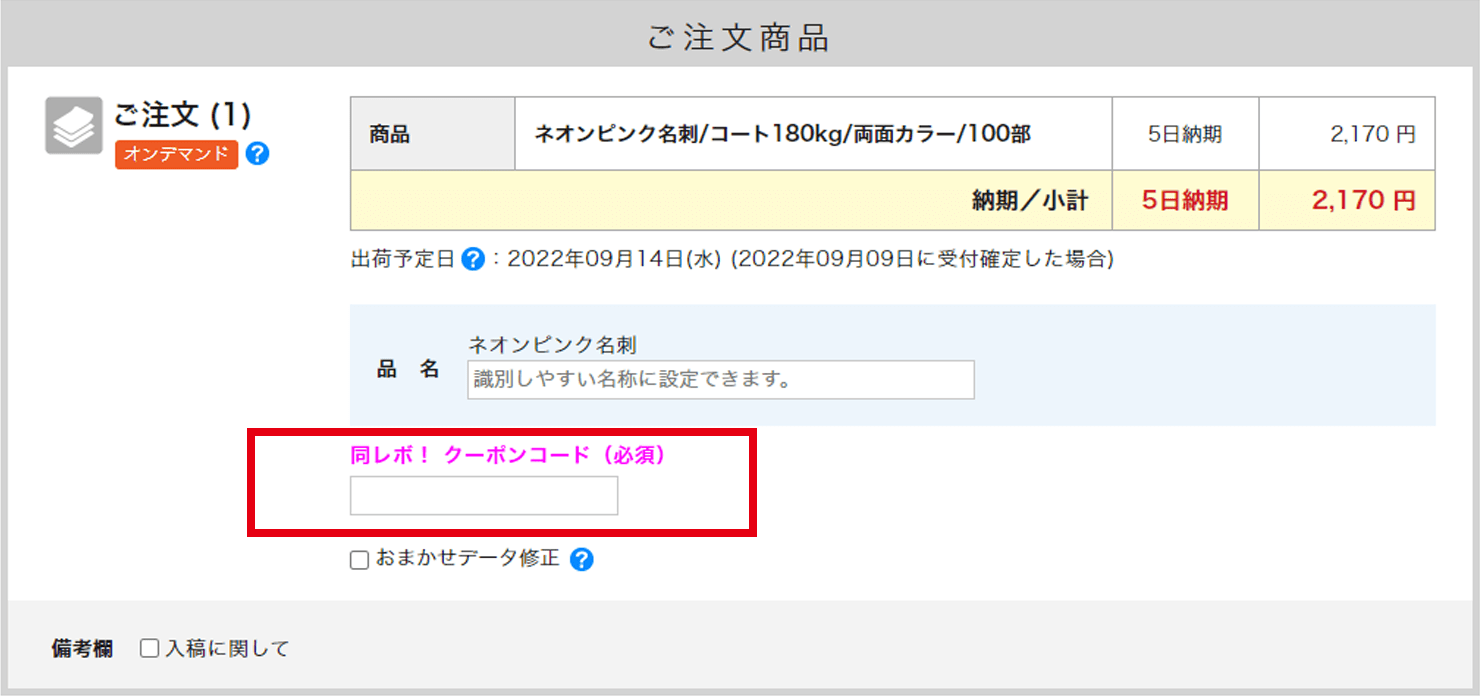
Task: Open help icon beside おまかせデータ修正
Action: (581, 560)
